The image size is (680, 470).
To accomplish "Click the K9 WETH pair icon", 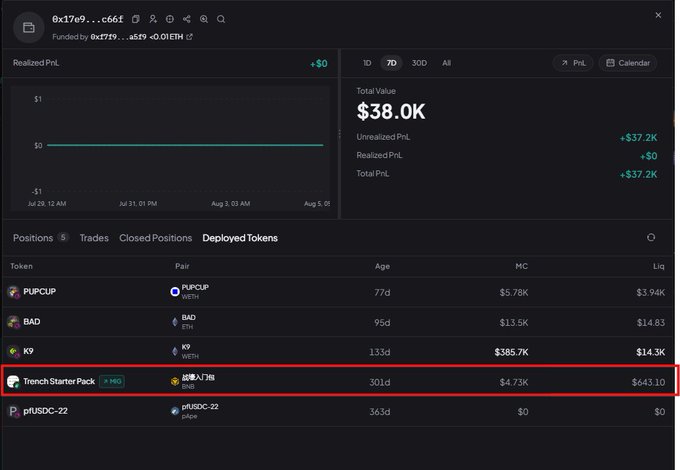I will [x=175, y=352].
